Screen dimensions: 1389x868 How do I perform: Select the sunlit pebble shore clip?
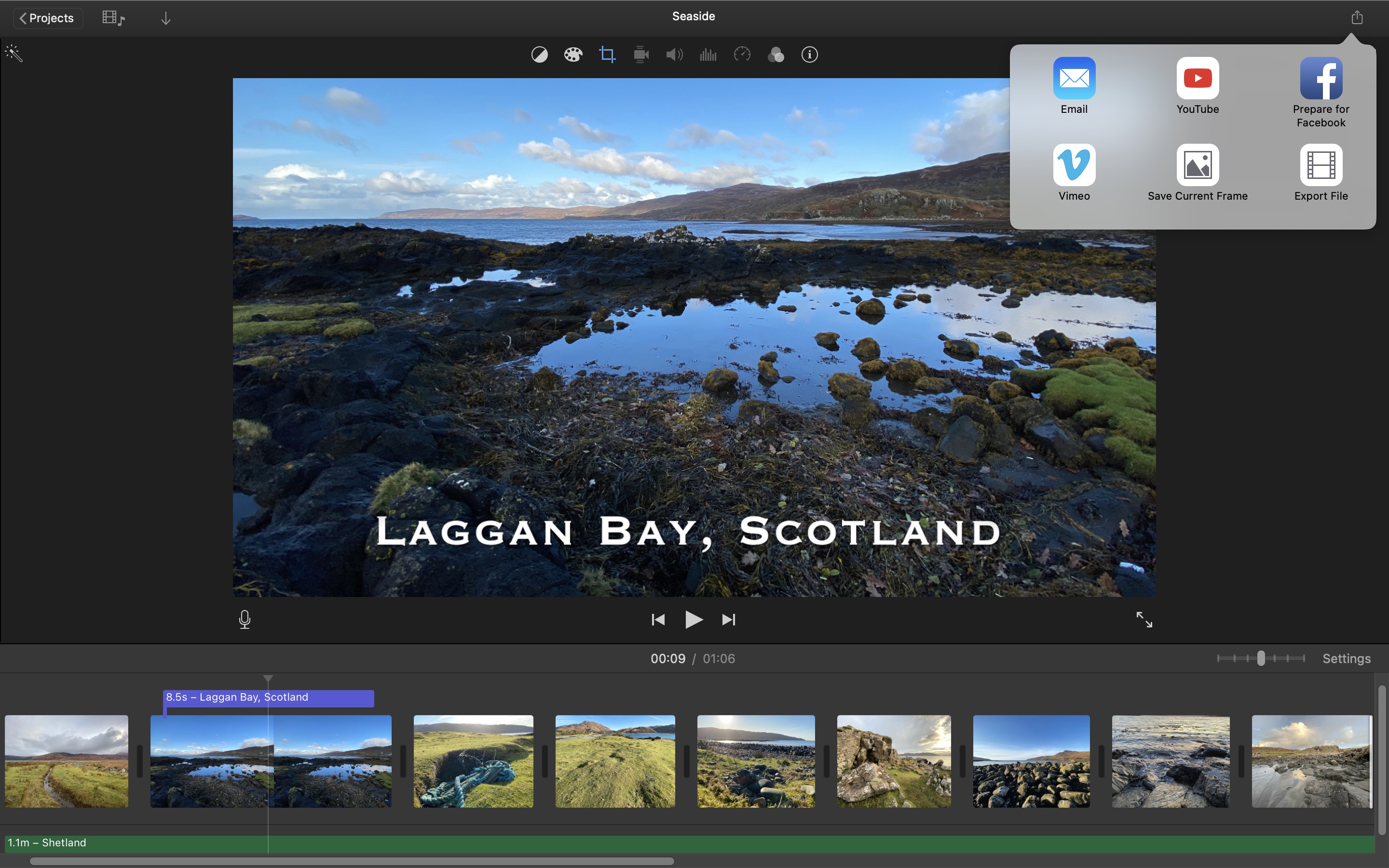(756, 761)
